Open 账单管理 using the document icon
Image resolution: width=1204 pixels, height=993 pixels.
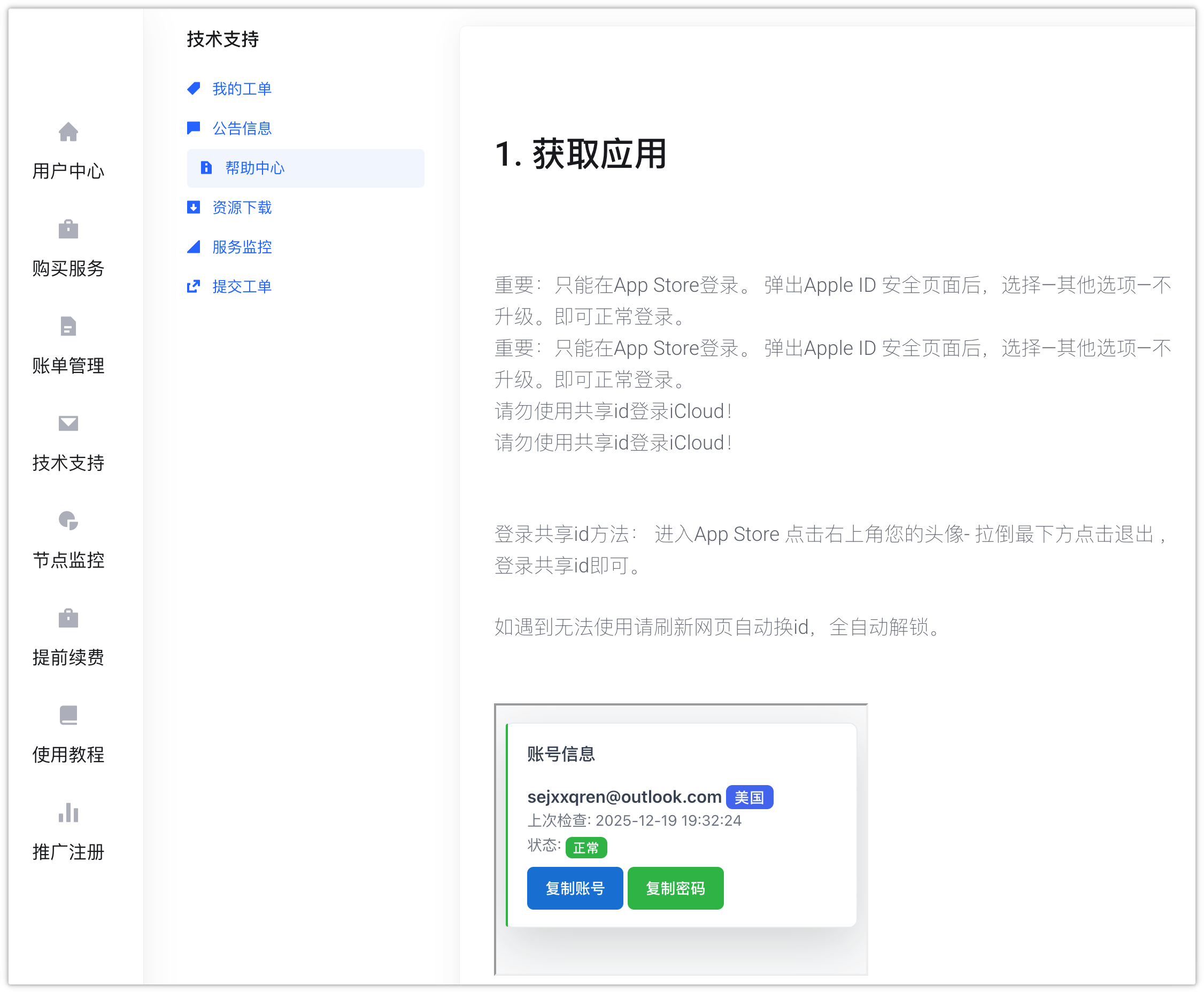coord(68,327)
